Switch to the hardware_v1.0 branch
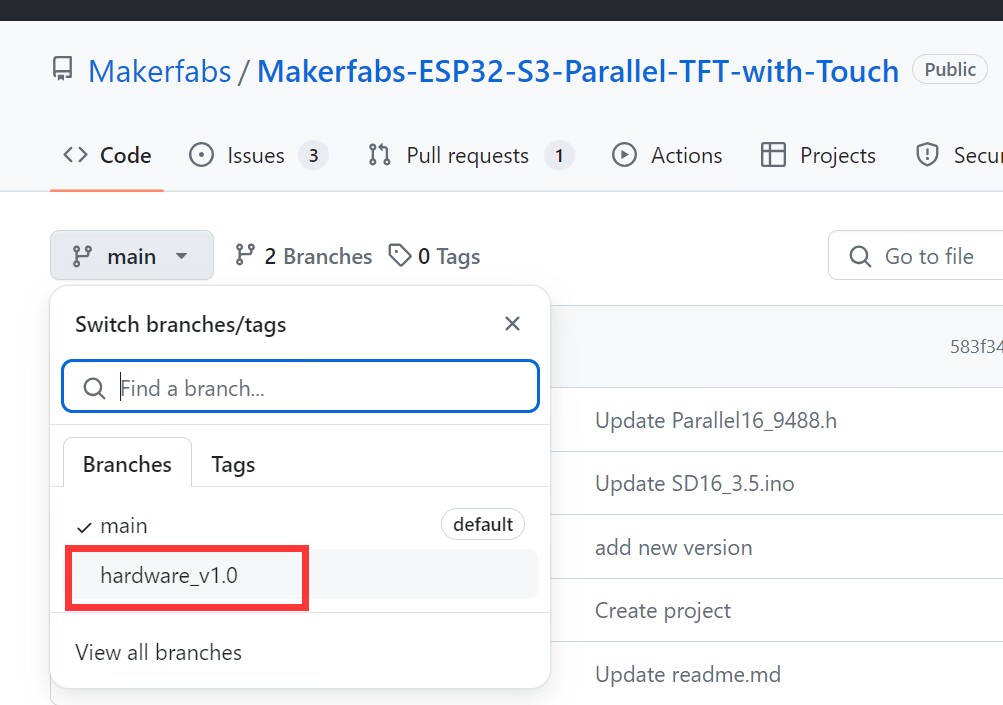Screen dimensions: 1003x705 [301, 575]
